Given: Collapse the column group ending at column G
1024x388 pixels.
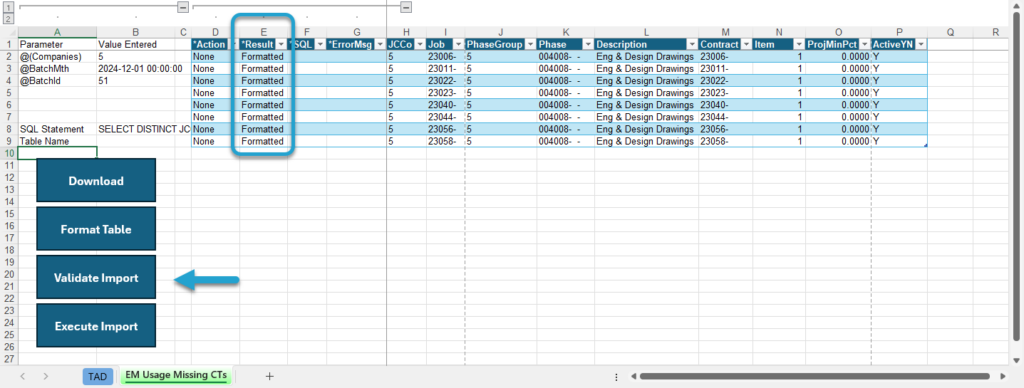Looking at the screenshot, I should click(x=406, y=7).
